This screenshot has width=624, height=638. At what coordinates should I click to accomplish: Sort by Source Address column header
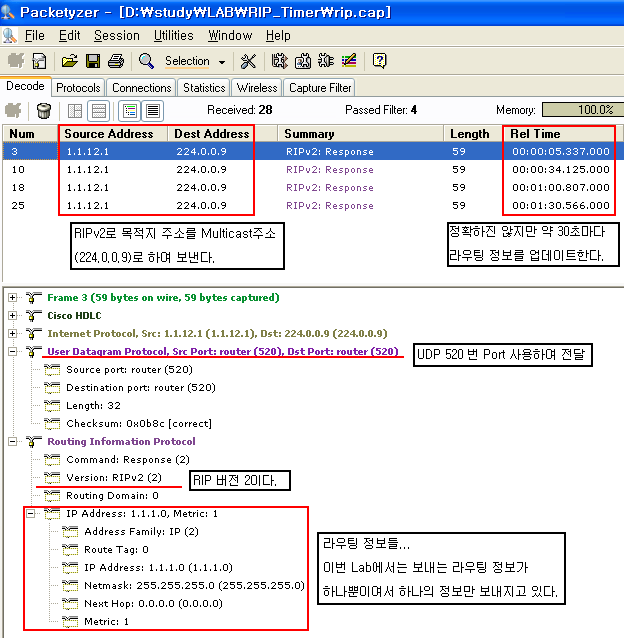pos(113,134)
